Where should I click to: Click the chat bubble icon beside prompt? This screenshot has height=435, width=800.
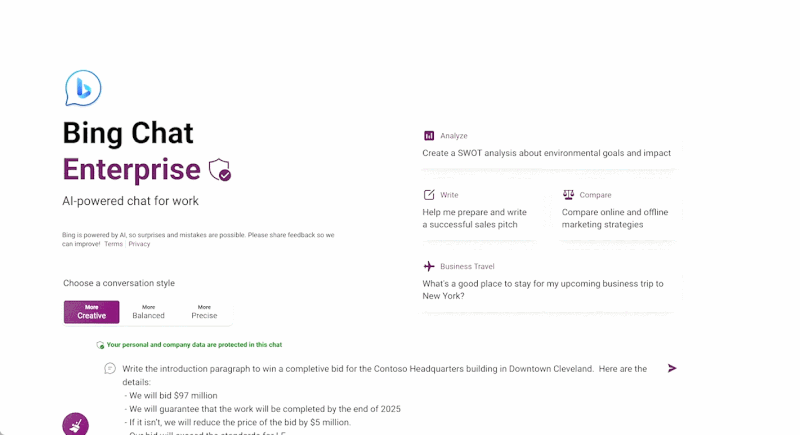(110, 368)
